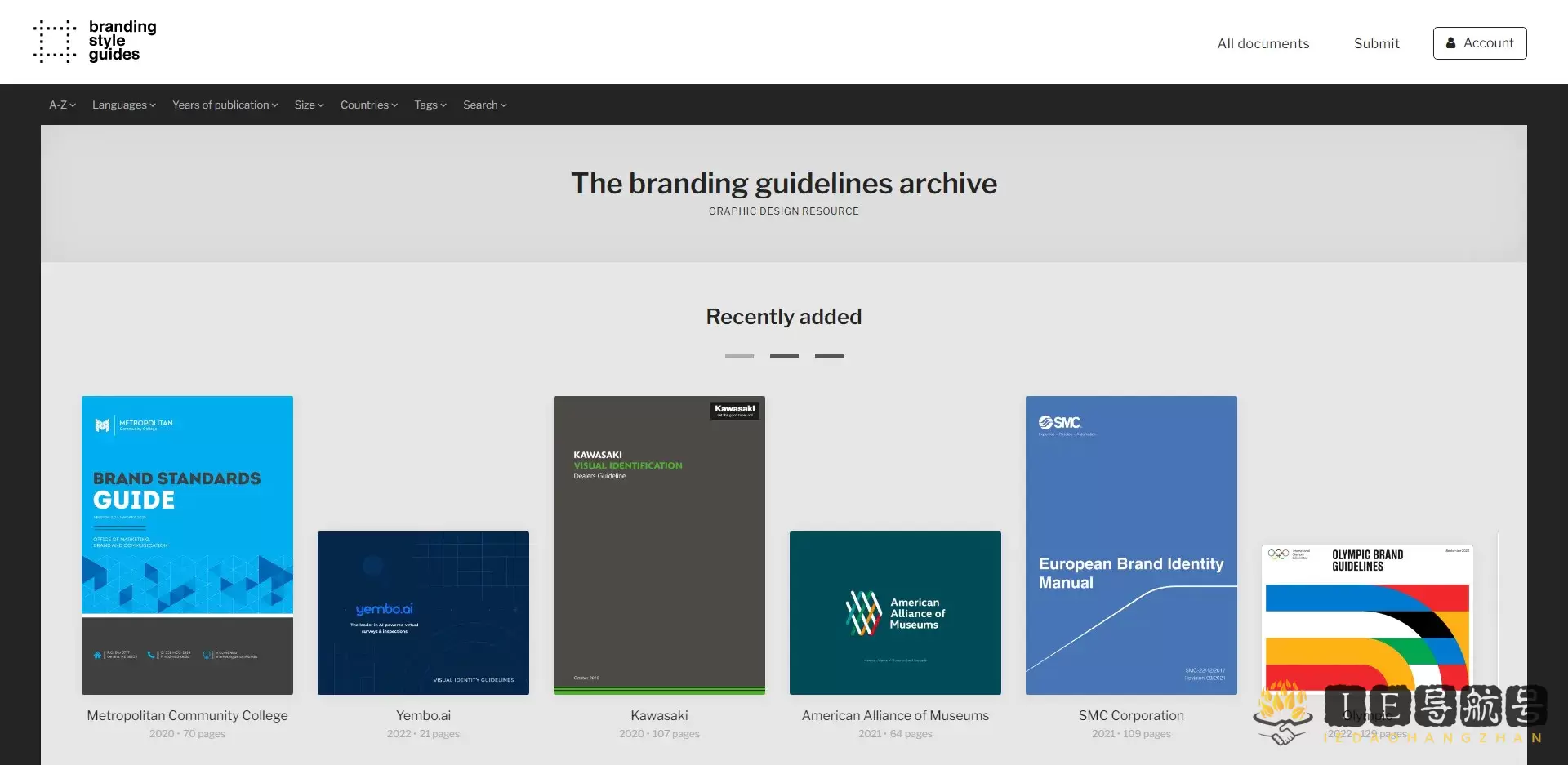Viewport: 1568px width, 765px height.
Task: Expand the Languages filter
Action: 123,105
